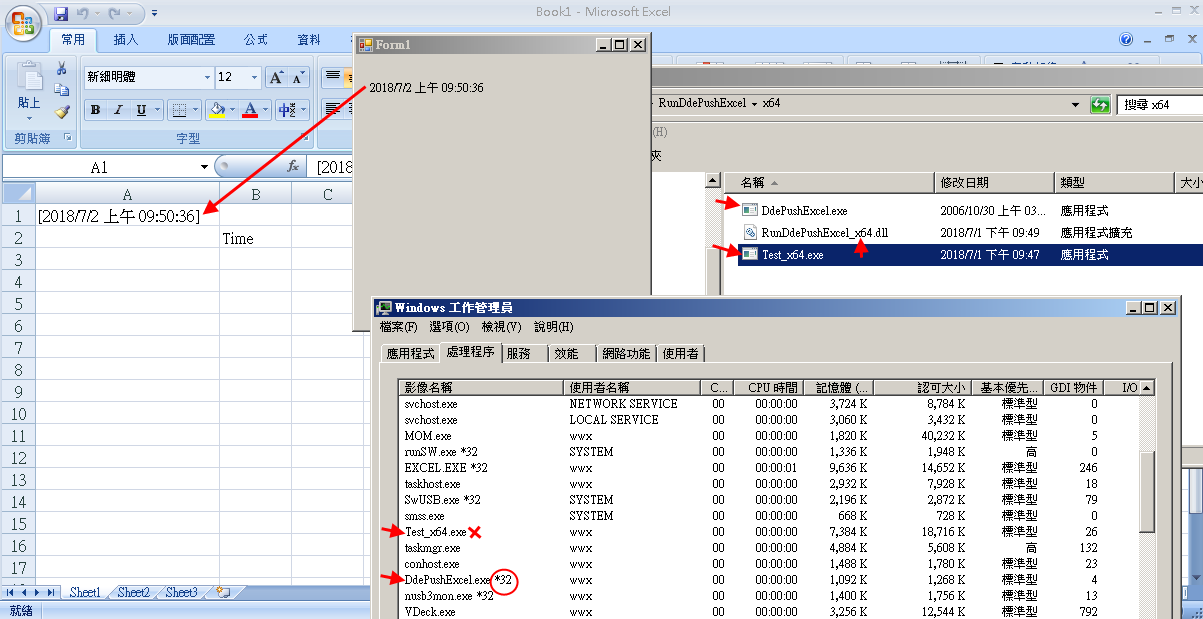The image size is (1203, 619).
Task: Open 檔案(F) menu in Task Manager
Action: coord(398,327)
